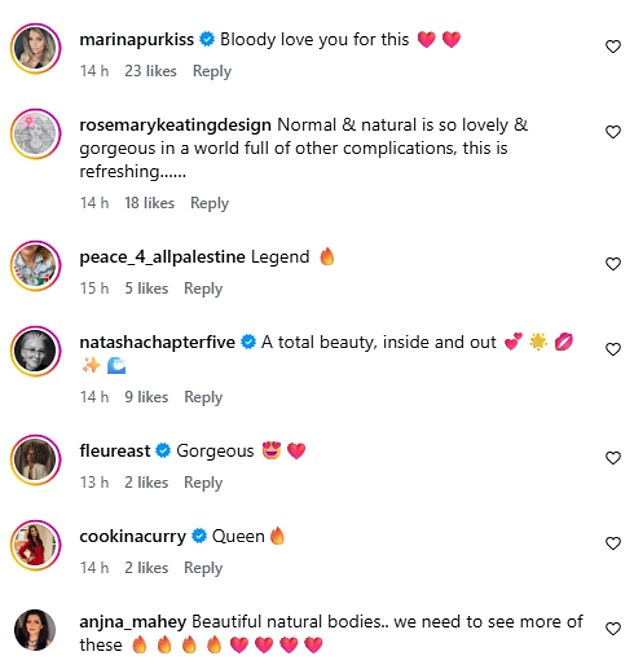Image resolution: width=634 pixels, height=665 pixels.
Task: Tap heart icon next to fleureast's comment
Action: click(x=613, y=458)
